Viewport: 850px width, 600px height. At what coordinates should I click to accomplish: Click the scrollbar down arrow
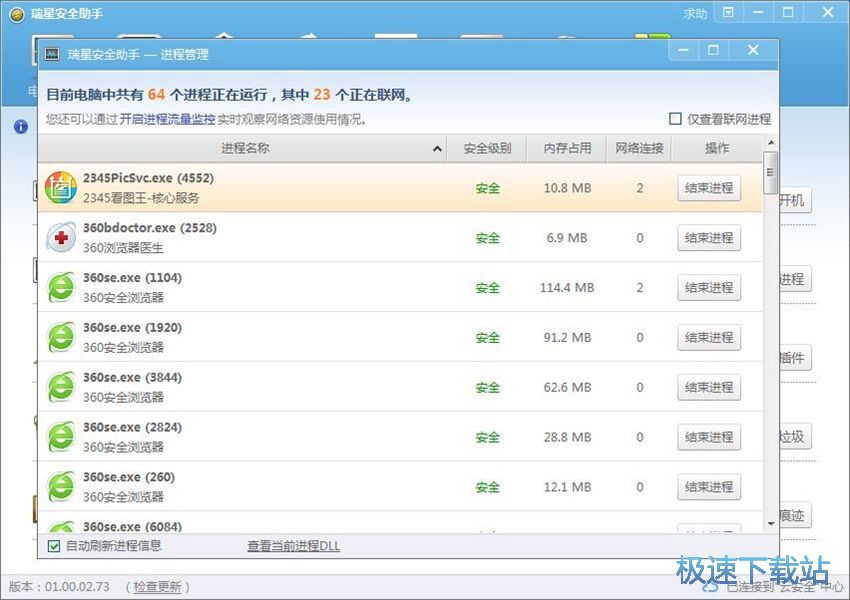(x=771, y=524)
